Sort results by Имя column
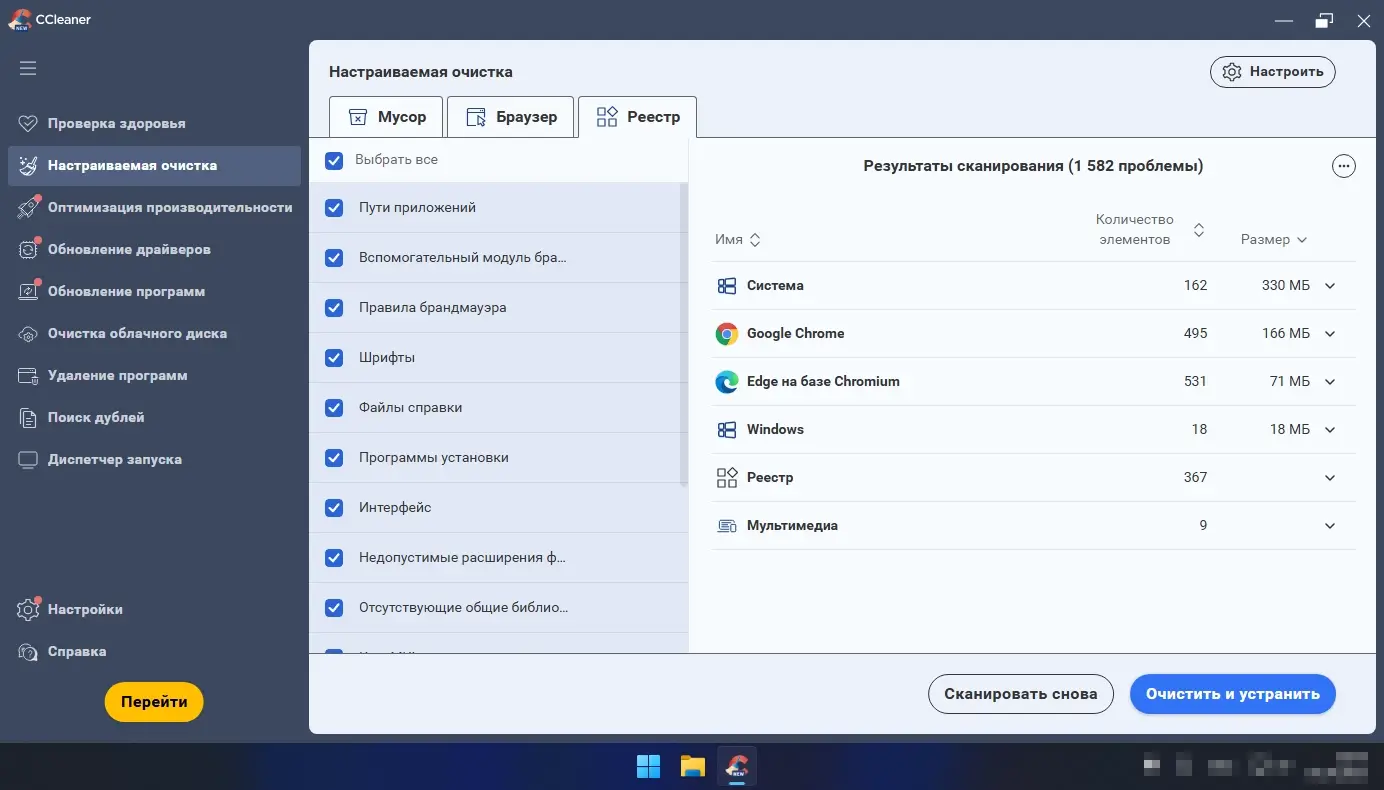The image size is (1384, 790). (x=738, y=240)
